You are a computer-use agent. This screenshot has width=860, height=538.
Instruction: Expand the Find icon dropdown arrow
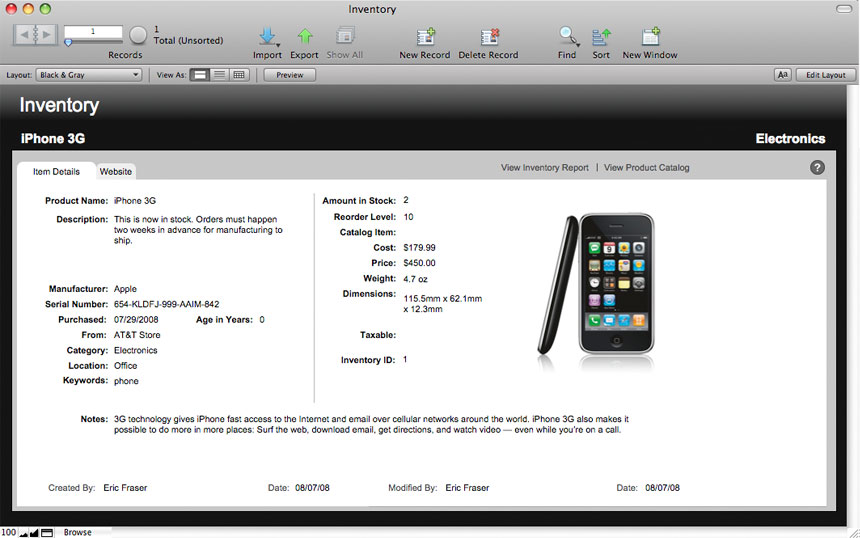(578, 44)
